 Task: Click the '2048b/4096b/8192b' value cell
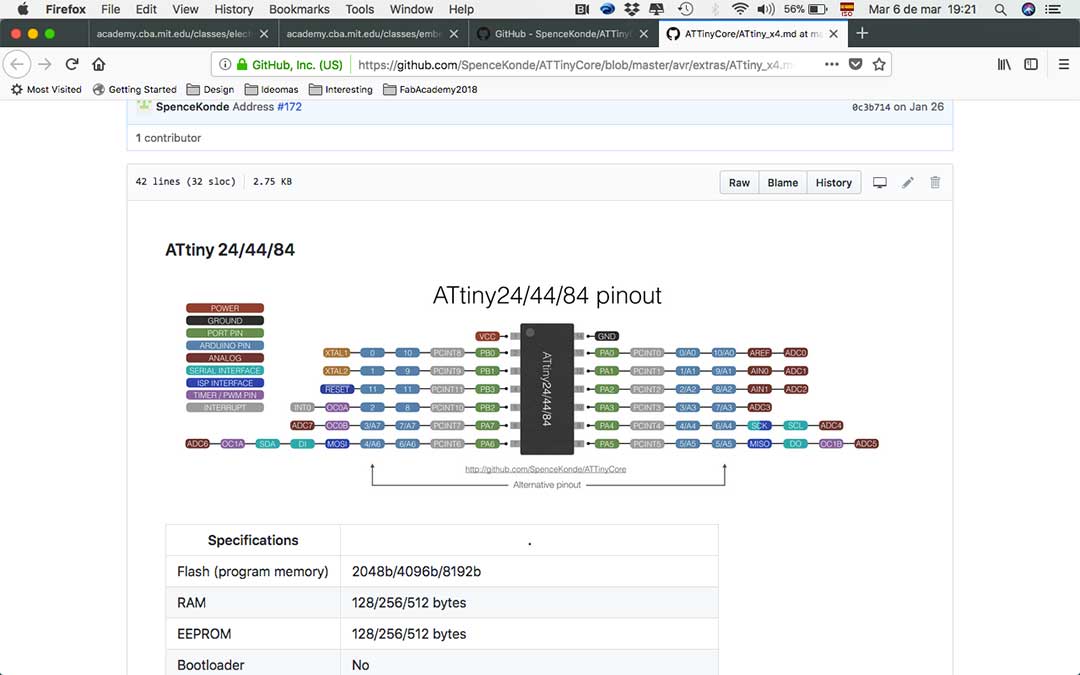click(x=529, y=572)
